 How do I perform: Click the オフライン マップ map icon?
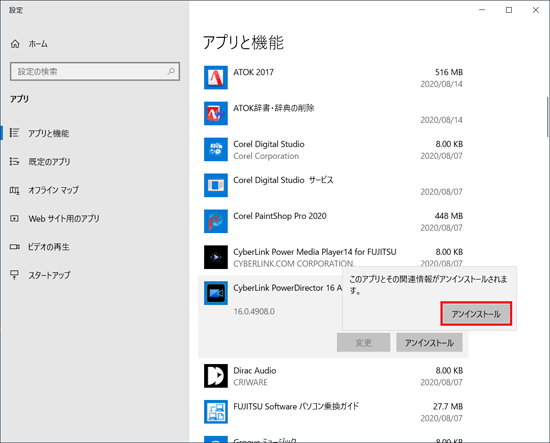coord(14,190)
